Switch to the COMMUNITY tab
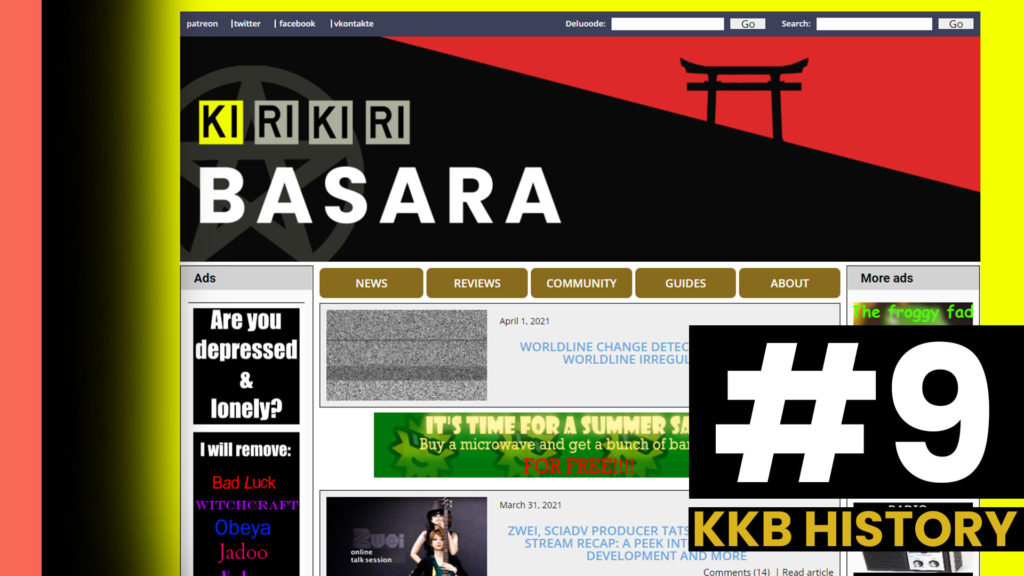1024x576 pixels. pyautogui.click(x=581, y=283)
